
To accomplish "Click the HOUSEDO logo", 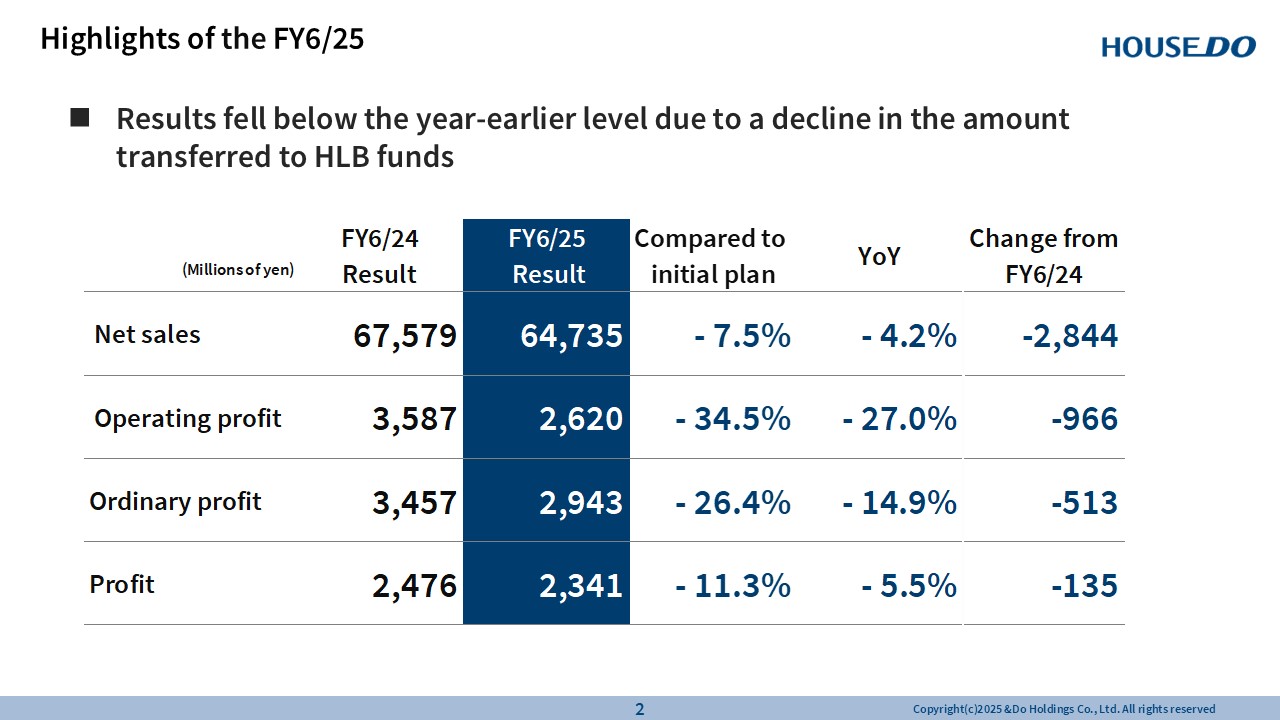I will [x=1178, y=46].
